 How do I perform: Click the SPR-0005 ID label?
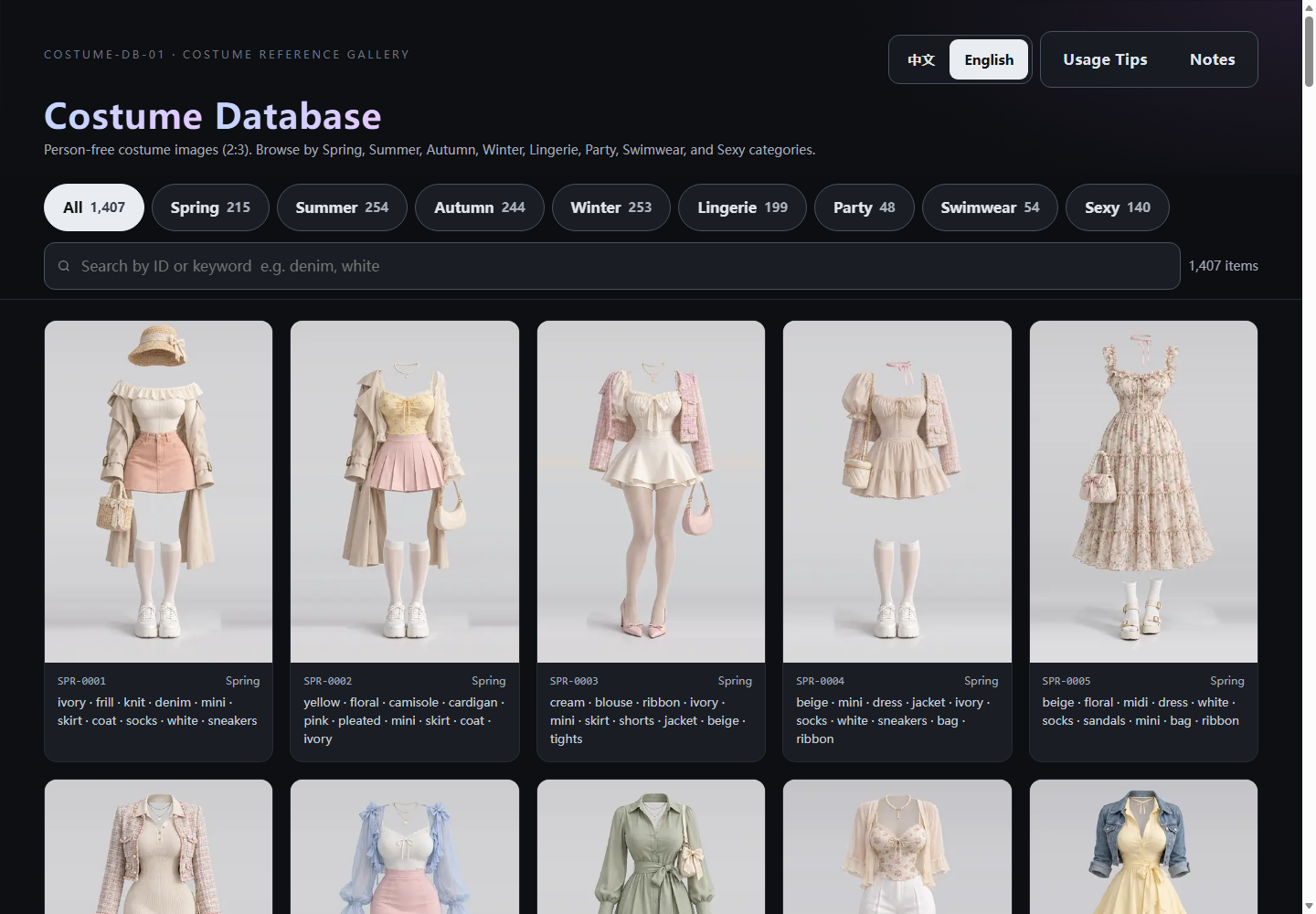pyautogui.click(x=1067, y=681)
